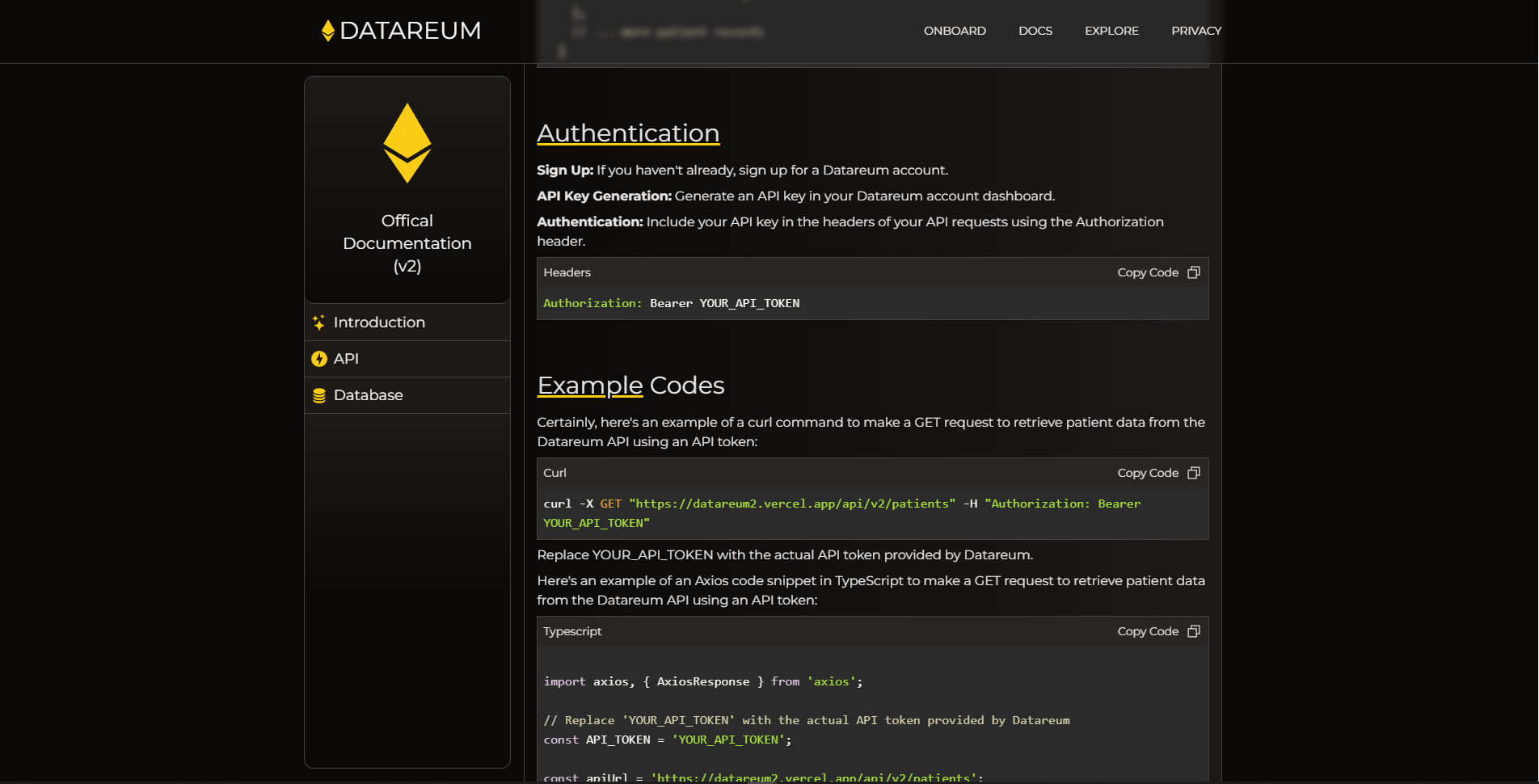Click the 'API Key Generation:' bold text
This screenshot has height=784, width=1539.
pos(605,196)
